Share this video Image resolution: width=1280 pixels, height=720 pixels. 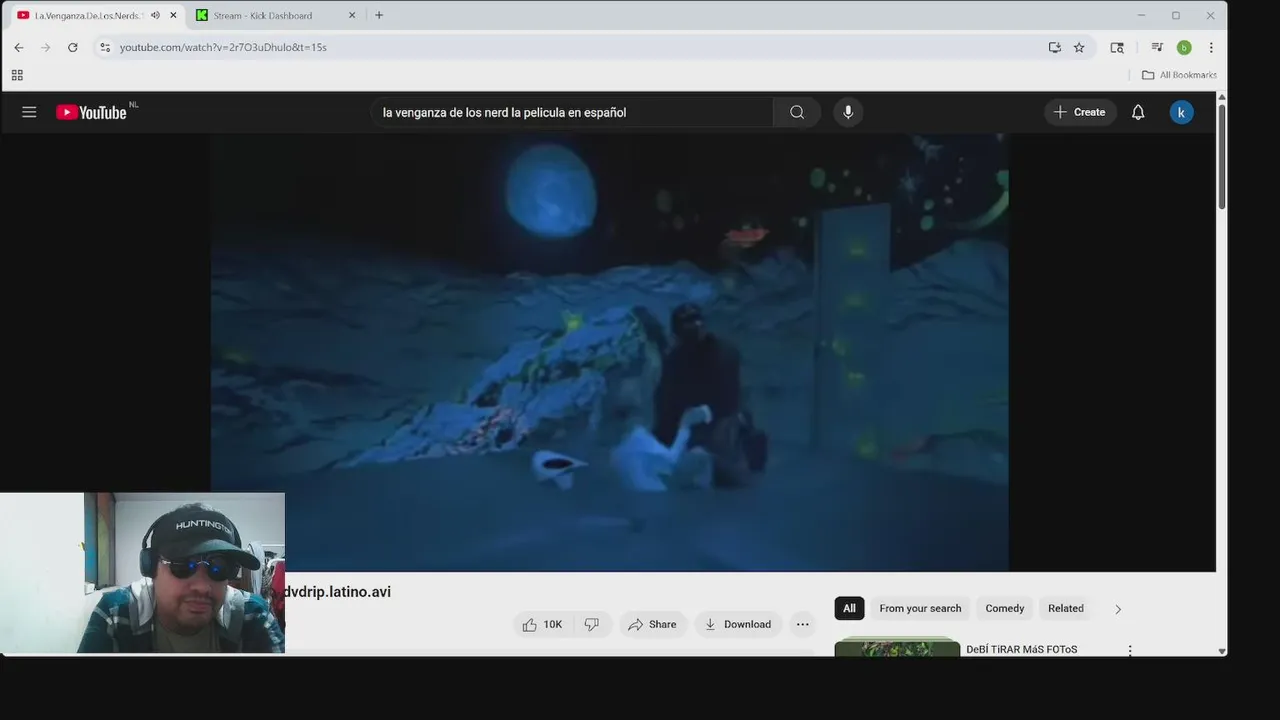[652, 624]
